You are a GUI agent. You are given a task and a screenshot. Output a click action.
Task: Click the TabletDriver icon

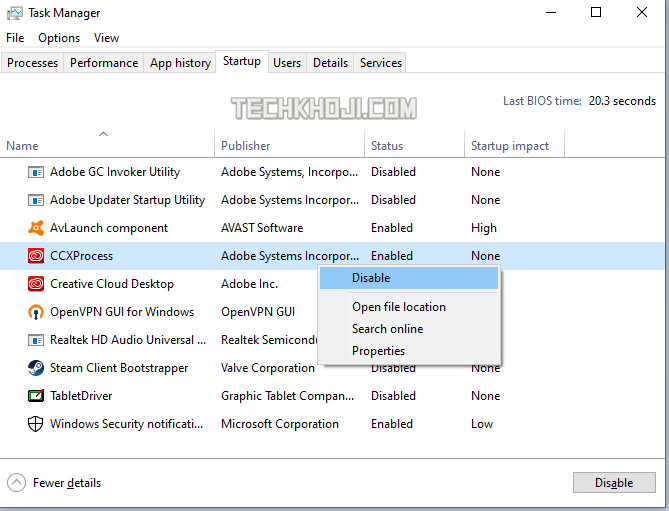point(36,396)
